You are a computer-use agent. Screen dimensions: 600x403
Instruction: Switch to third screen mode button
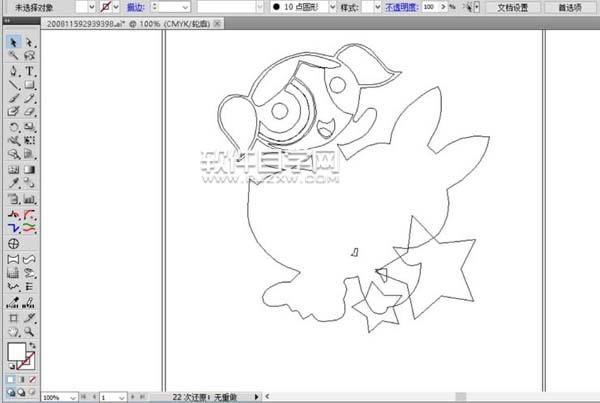(x=33, y=392)
